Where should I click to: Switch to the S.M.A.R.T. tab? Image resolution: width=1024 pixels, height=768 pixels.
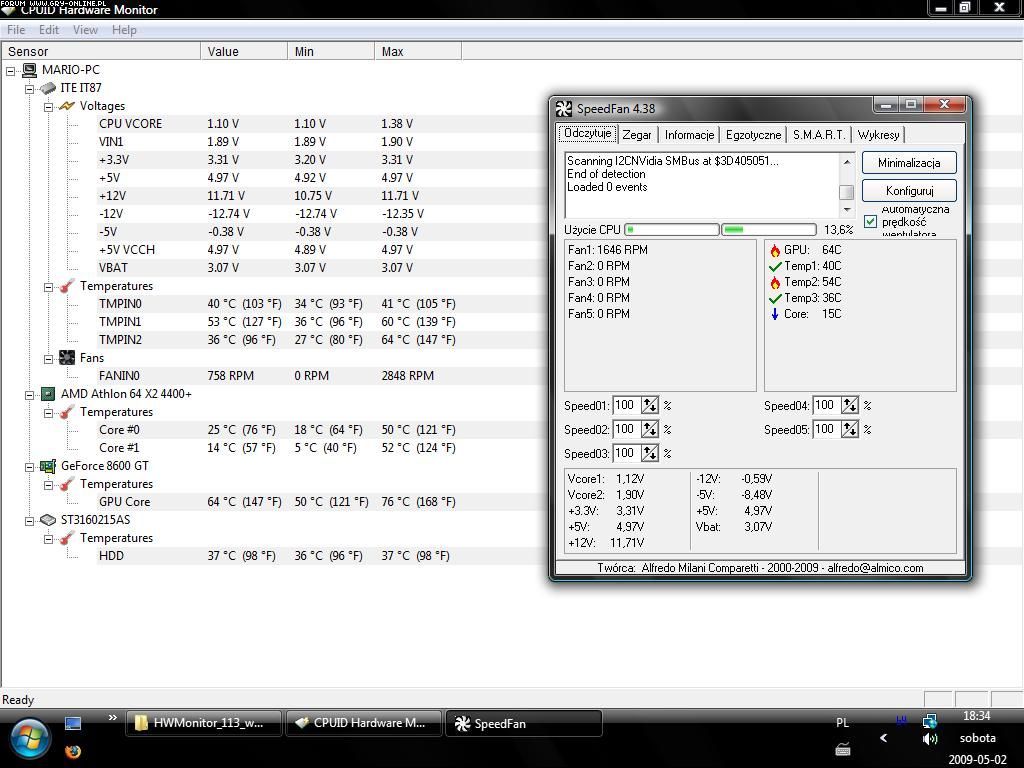pyautogui.click(x=818, y=134)
